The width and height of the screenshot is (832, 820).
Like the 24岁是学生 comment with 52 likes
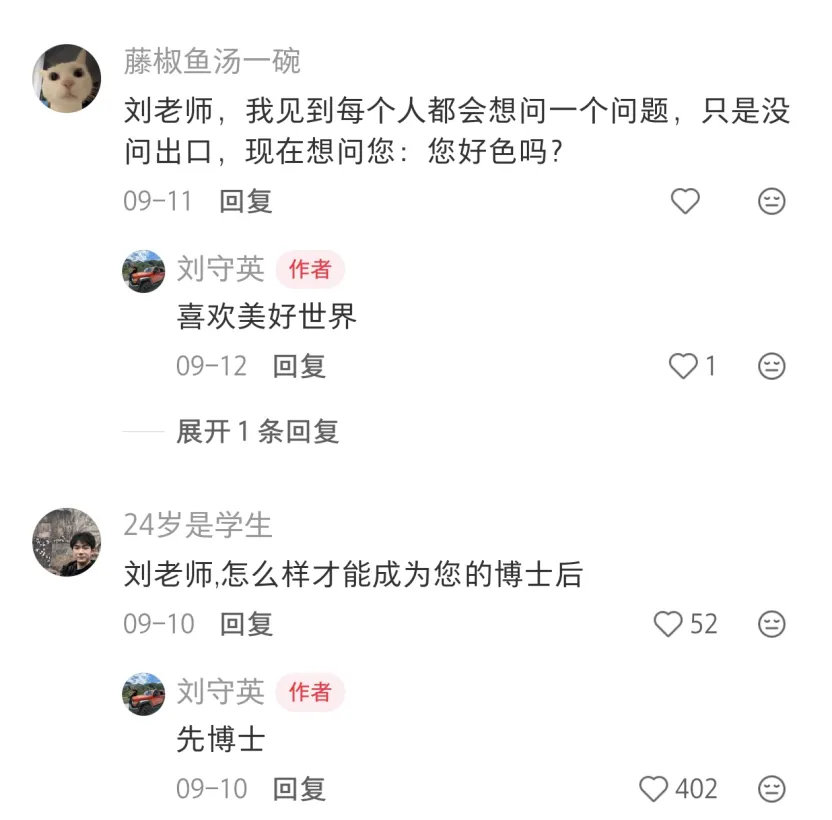pos(668,625)
